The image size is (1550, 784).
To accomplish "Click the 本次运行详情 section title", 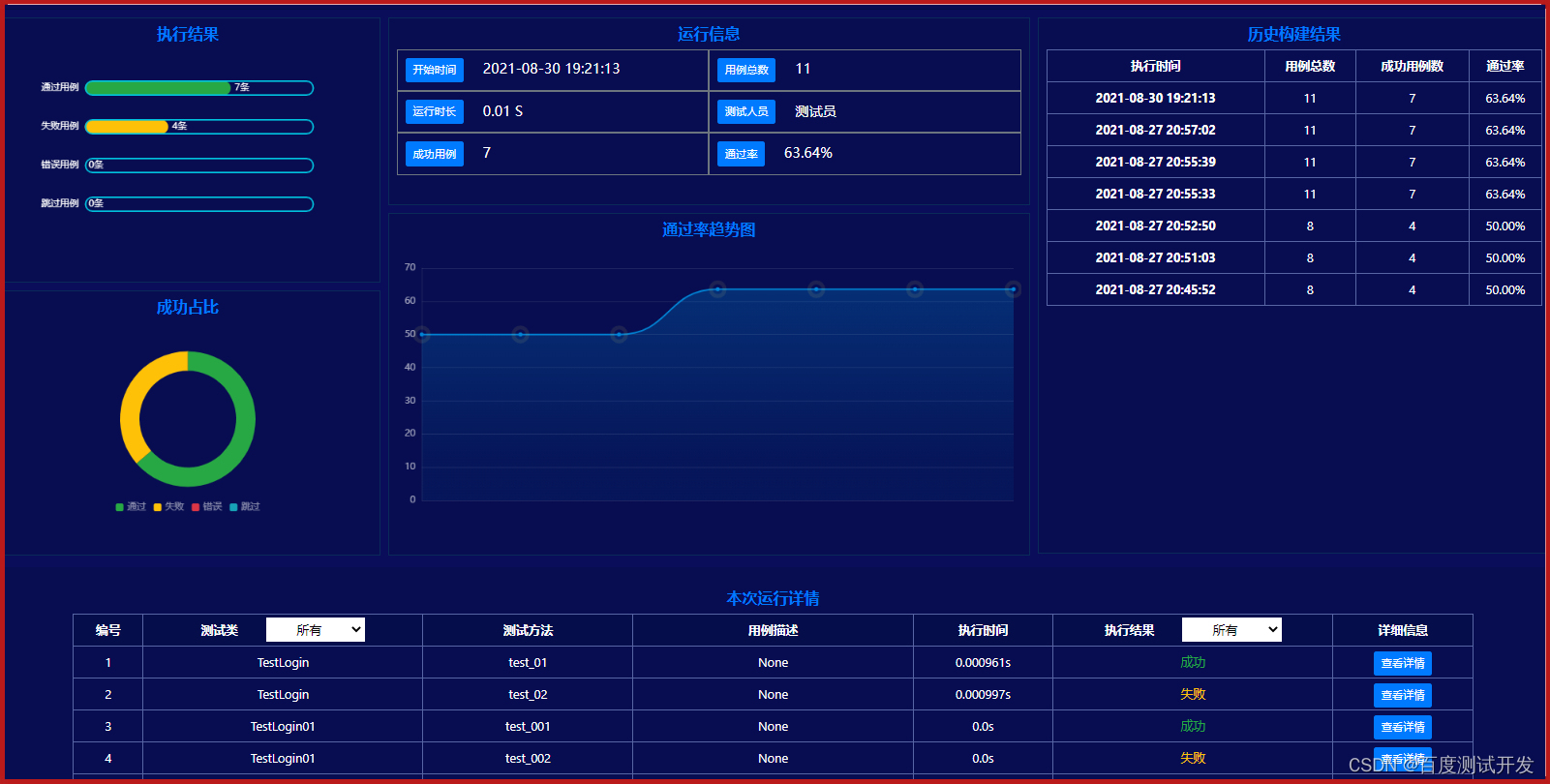I will (773, 598).
